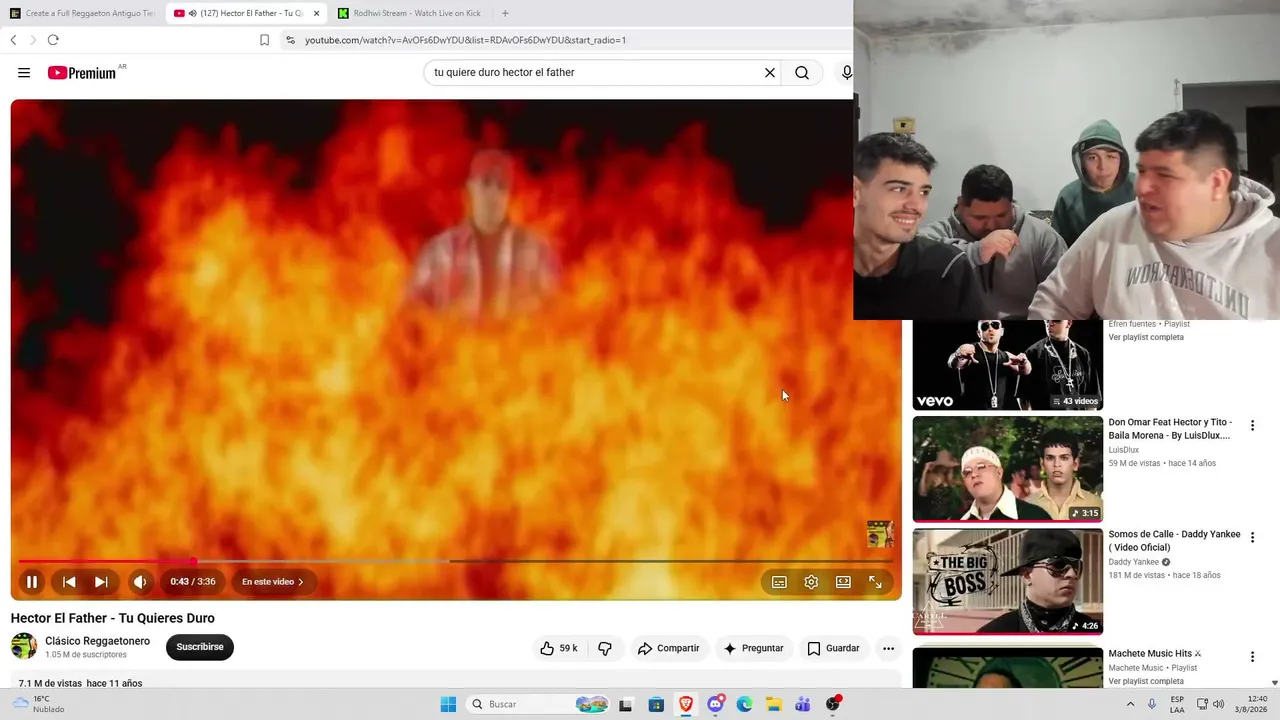Screen dimensions: 1280x720
Task: Open the Preguntar AI button
Action: [x=753, y=648]
